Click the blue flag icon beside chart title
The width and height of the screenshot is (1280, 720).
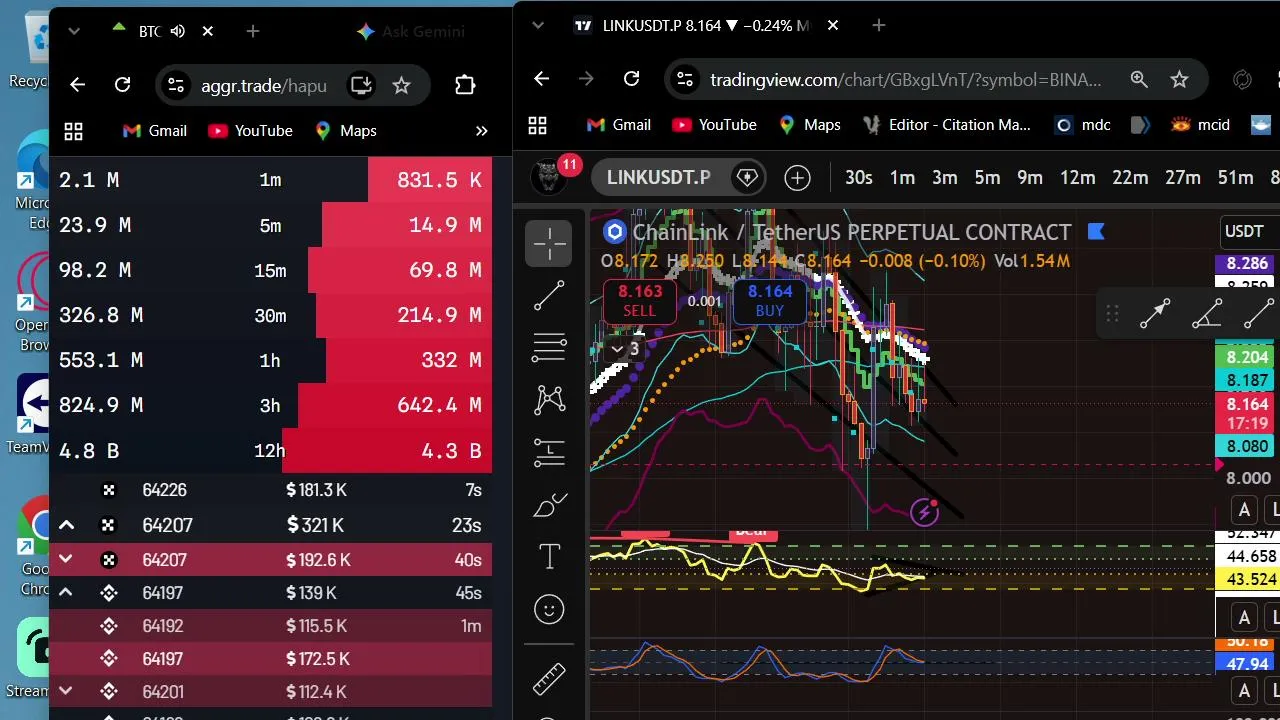(x=1096, y=232)
